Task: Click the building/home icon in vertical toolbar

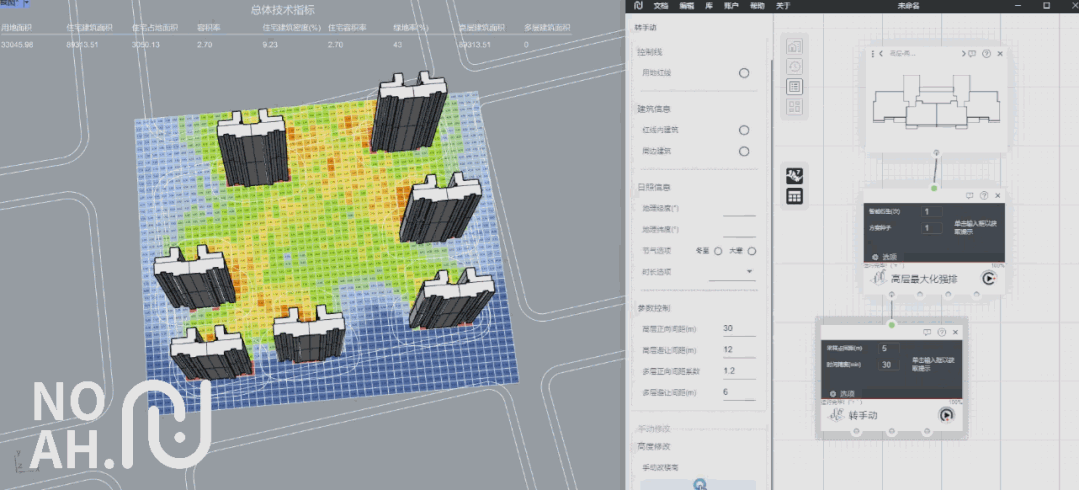Action: [795, 46]
